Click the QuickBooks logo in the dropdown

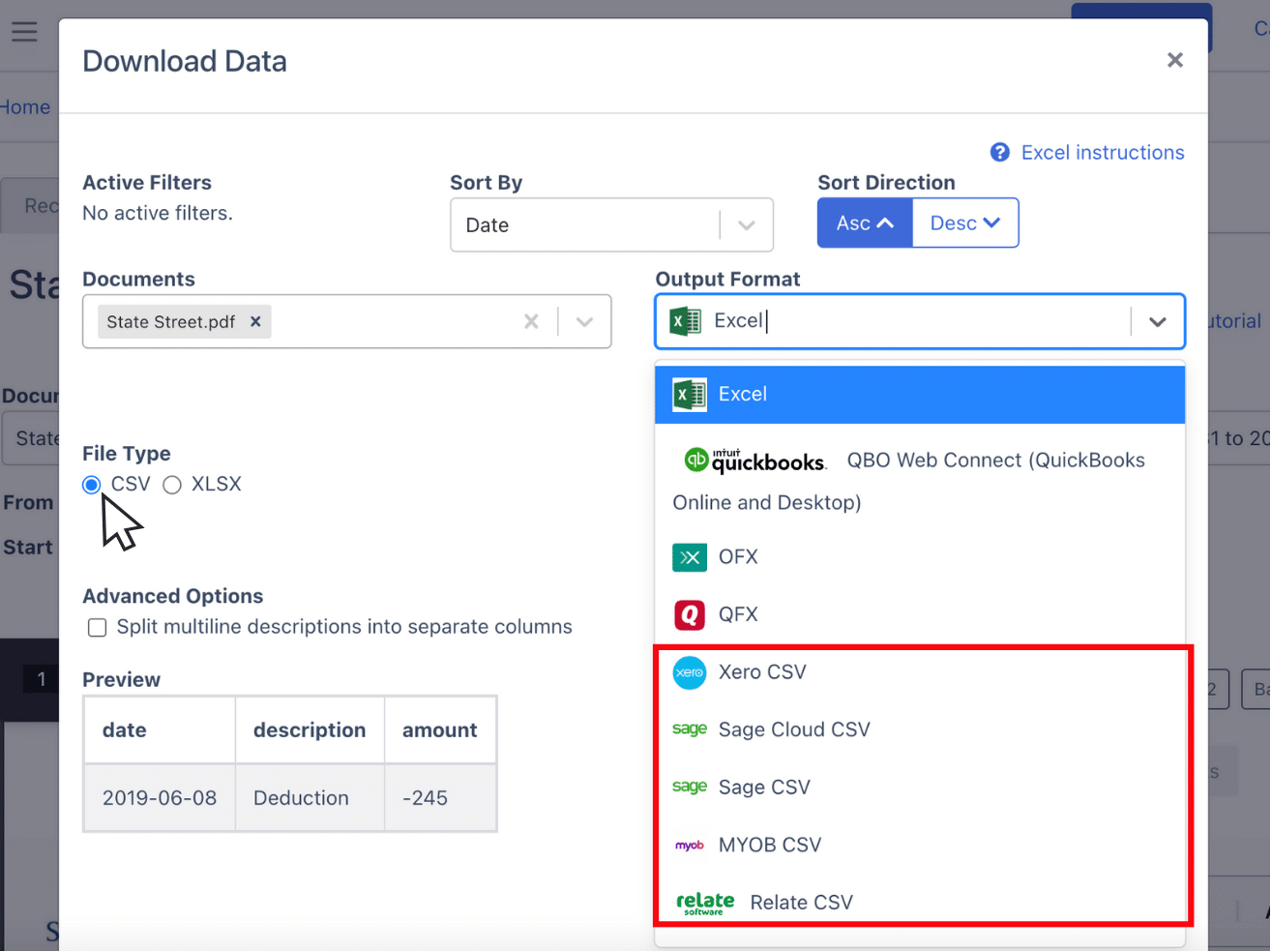click(x=754, y=461)
